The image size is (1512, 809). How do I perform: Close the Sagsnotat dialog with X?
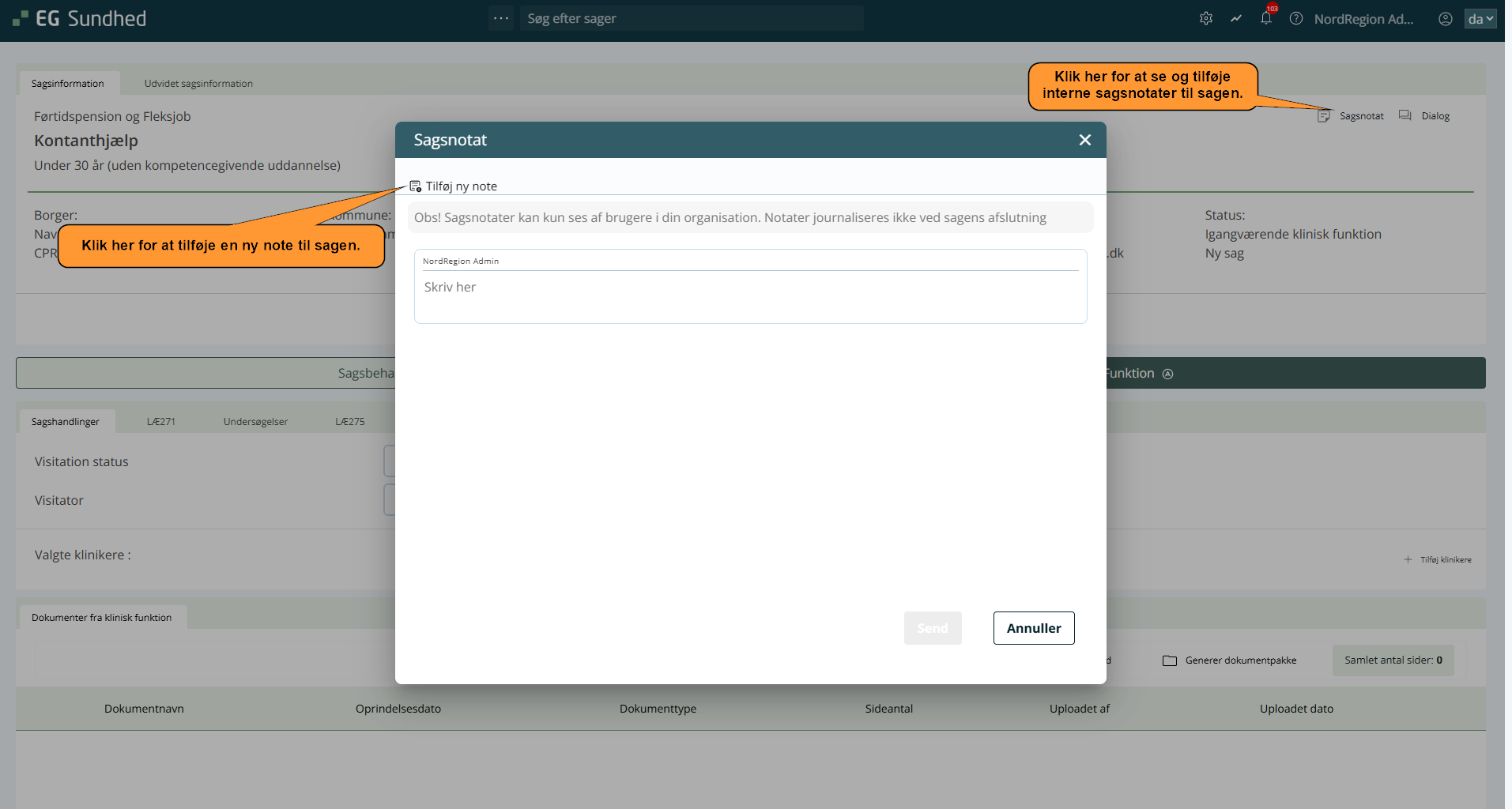point(1084,140)
